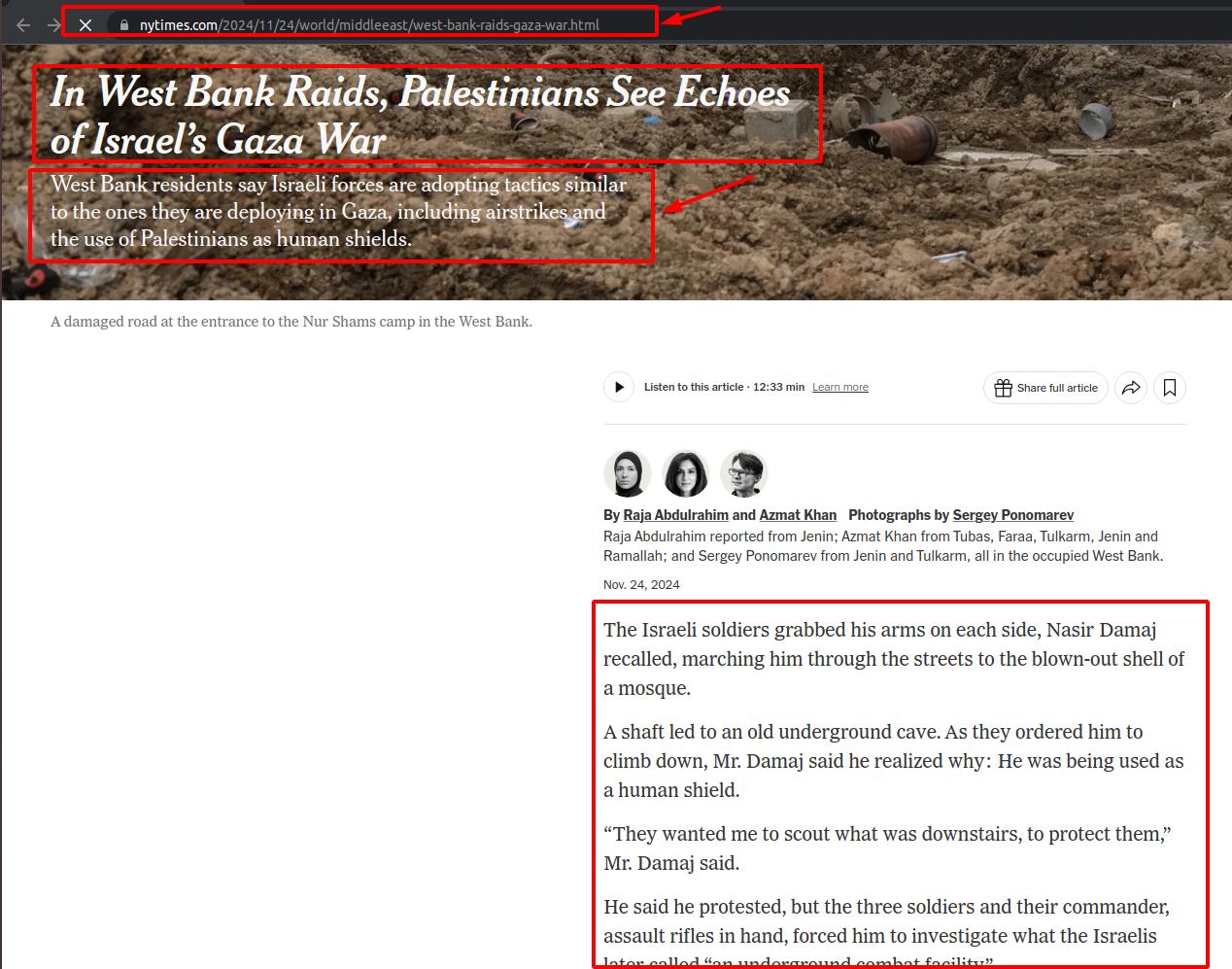This screenshot has height=969, width=1232.
Task: Click Sergey Ponomarev's author photo
Action: click(x=743, y=474)
